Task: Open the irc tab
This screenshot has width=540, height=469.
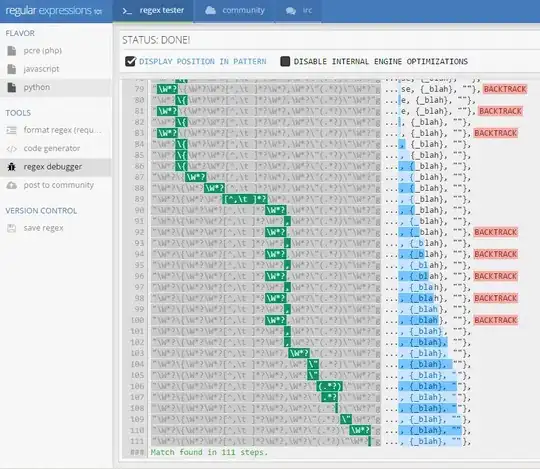Action: (299, 11)
